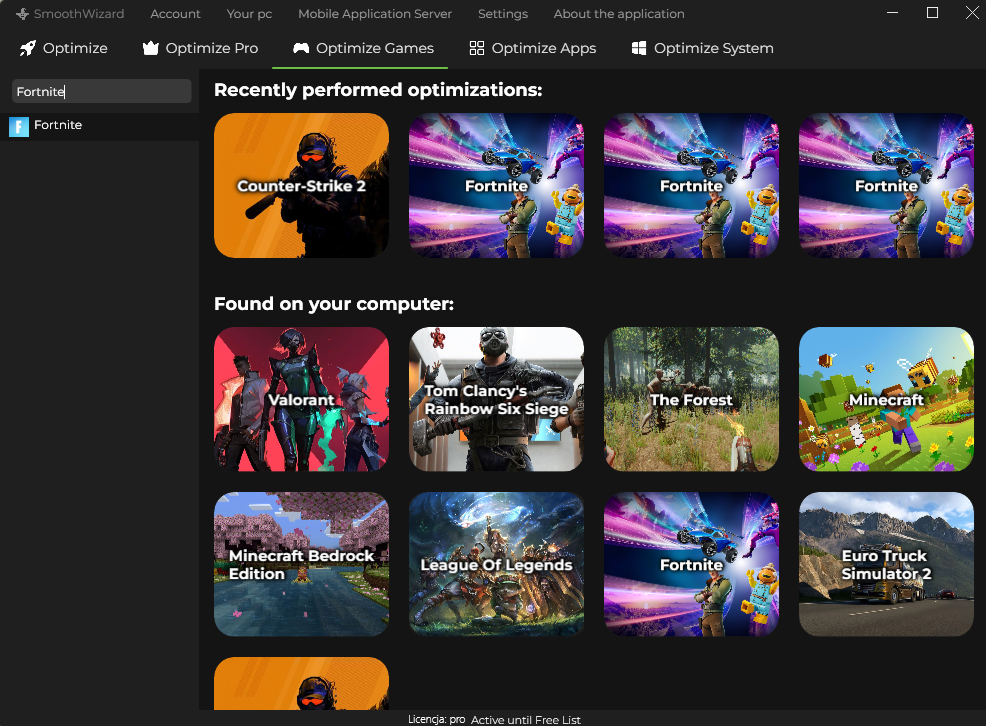Switch to the Optimize Apps tab

coord(533,48)
